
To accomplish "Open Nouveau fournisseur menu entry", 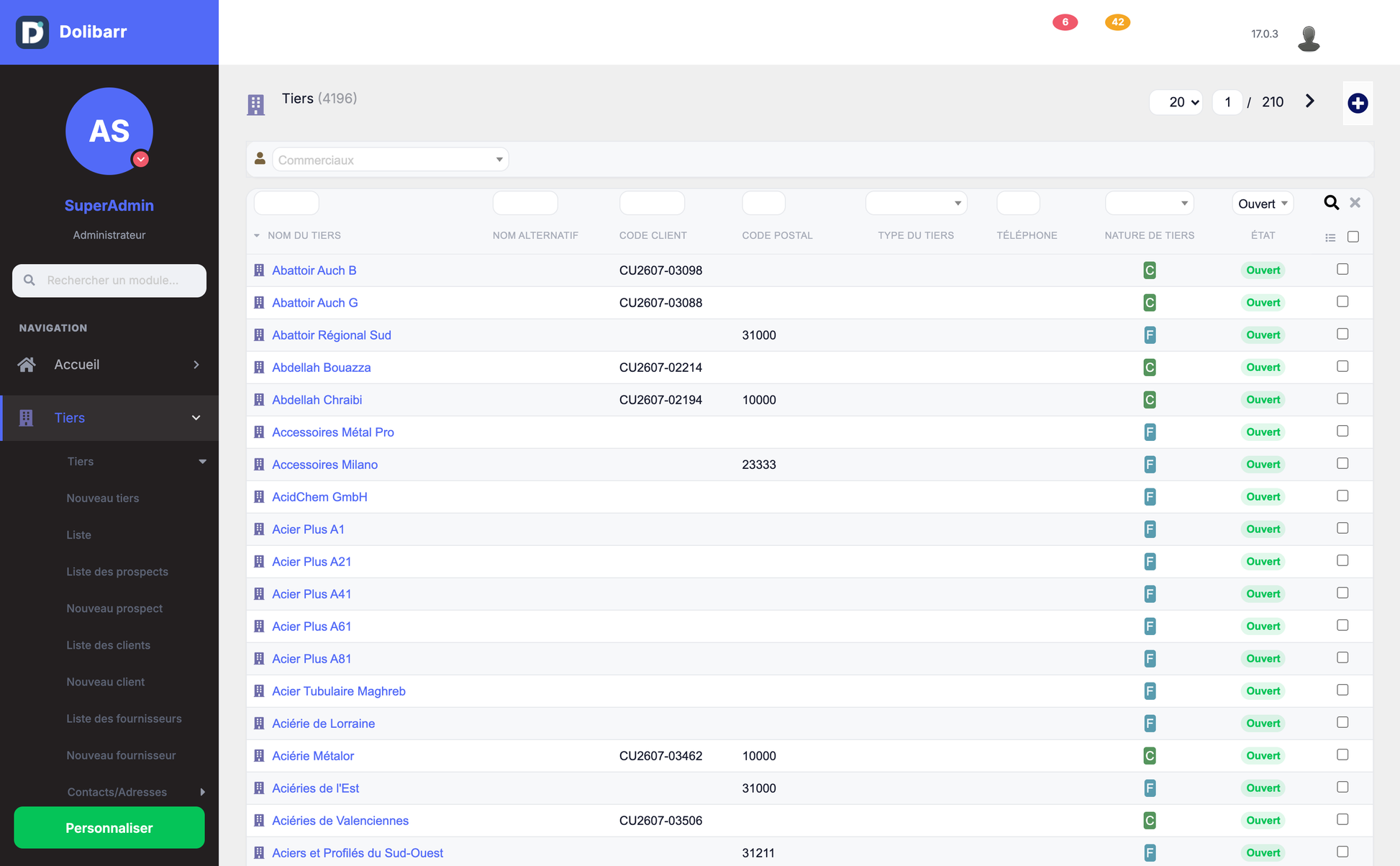I will coord(121,755).
